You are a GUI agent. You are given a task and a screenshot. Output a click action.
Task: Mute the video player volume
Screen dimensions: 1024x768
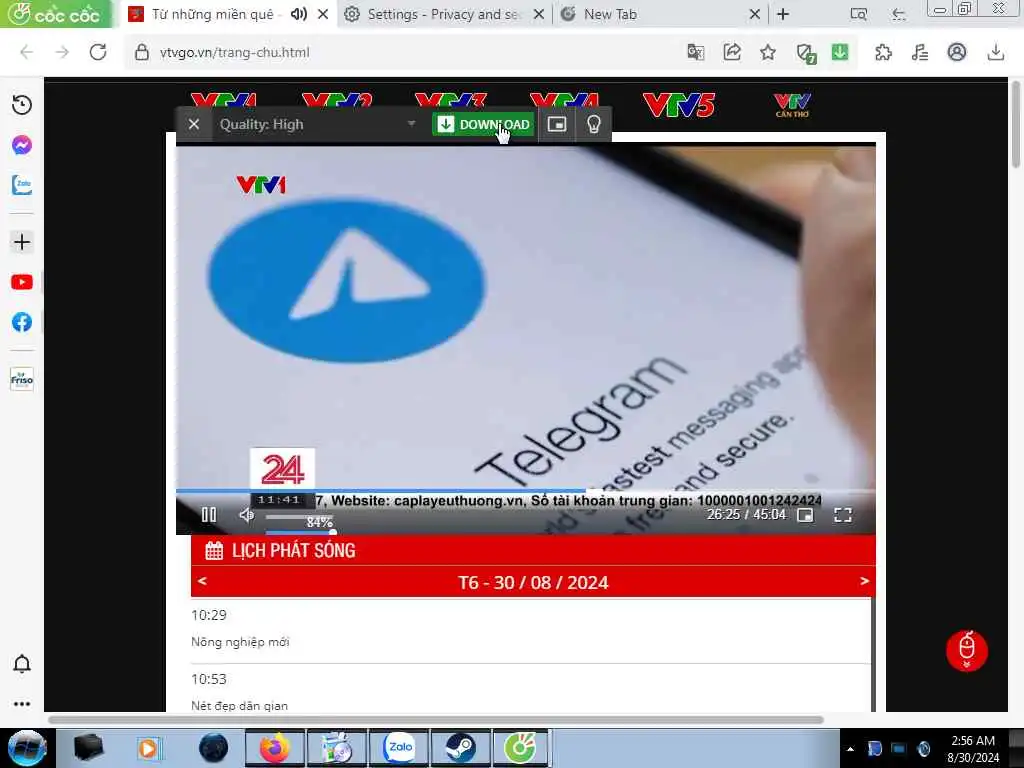click(246, 515)
